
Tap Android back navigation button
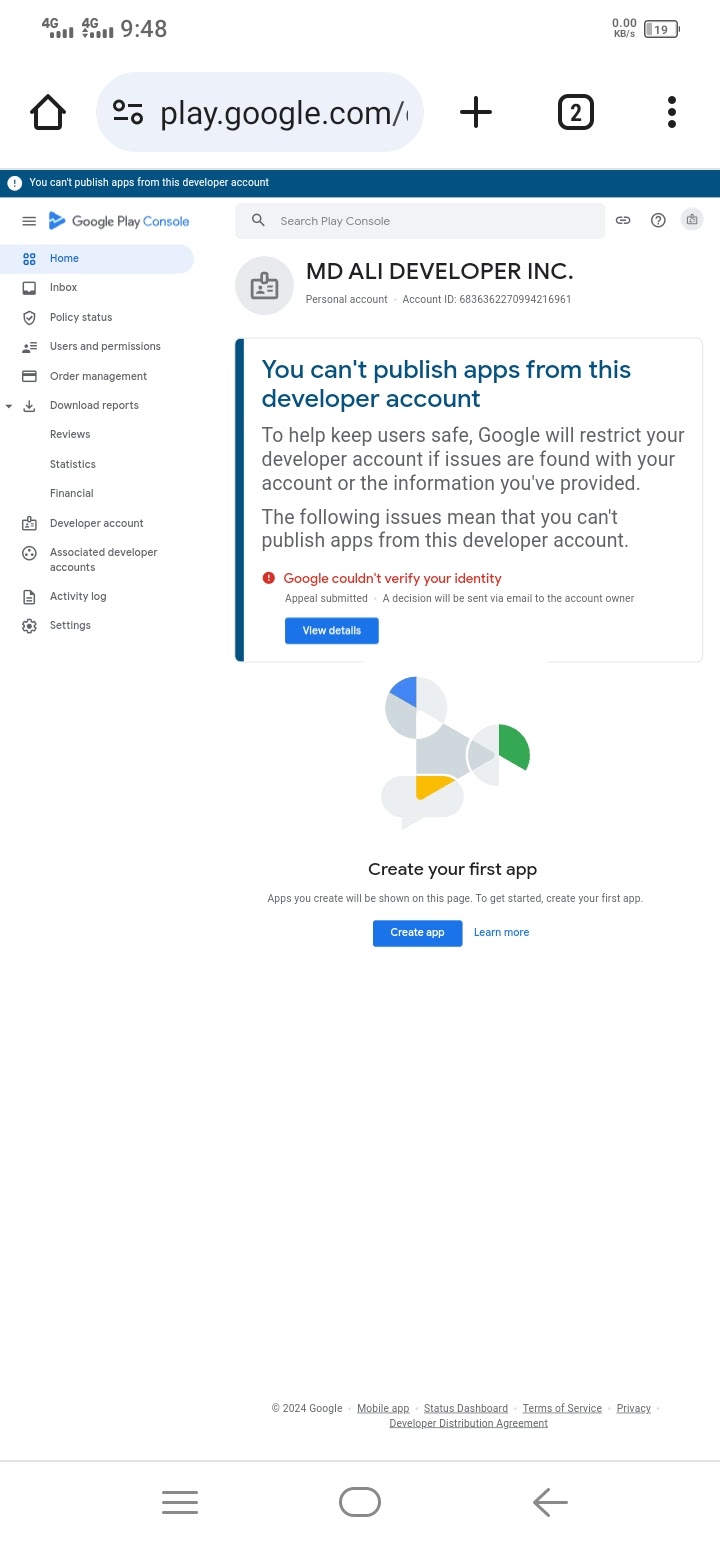tap(550, 1502)
